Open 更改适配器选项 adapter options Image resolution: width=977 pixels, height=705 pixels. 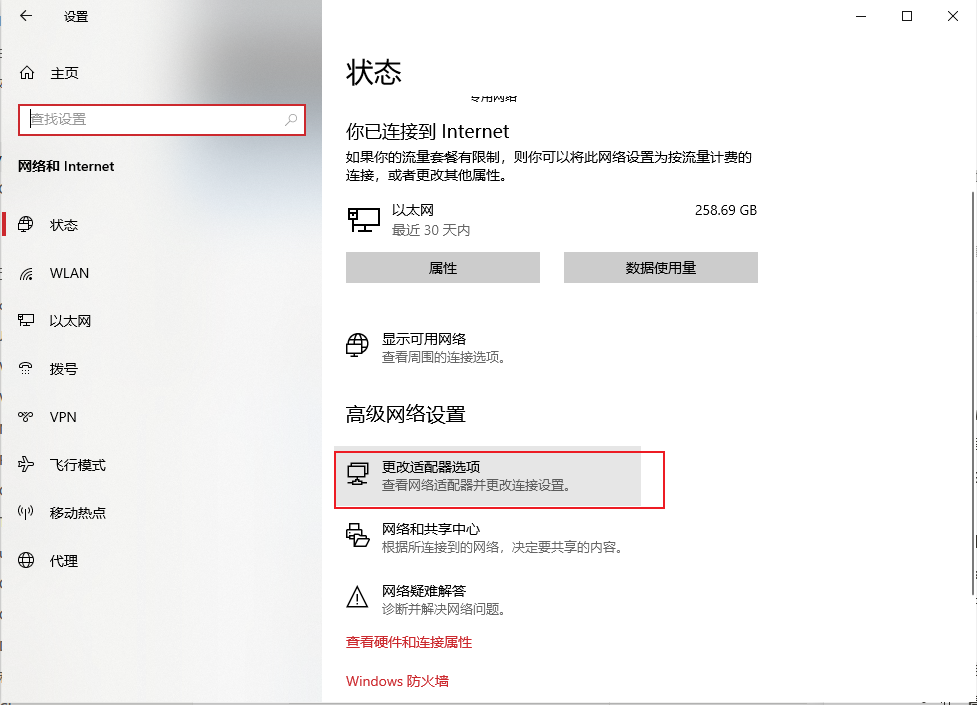pos(431,468)
